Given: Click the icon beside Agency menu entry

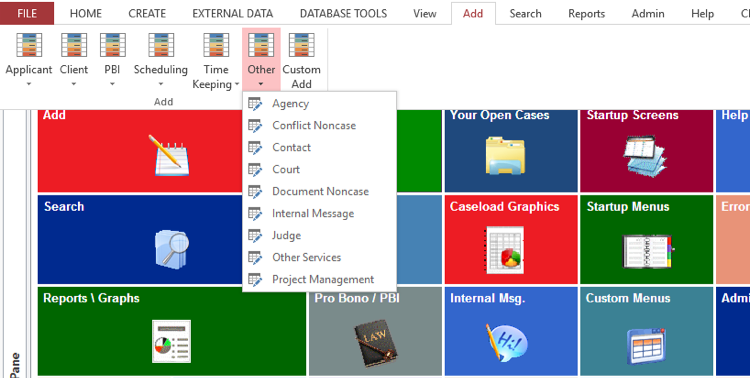Looking at the screenshot, I should (255, 104).
